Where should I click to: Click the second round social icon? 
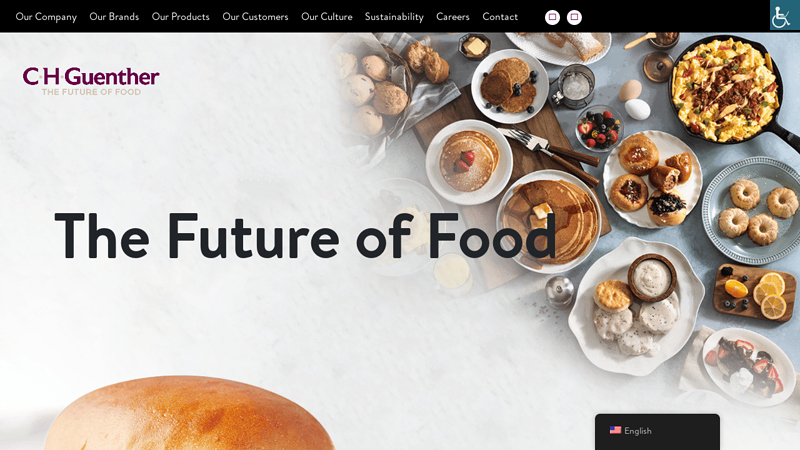tap(574, 17)
